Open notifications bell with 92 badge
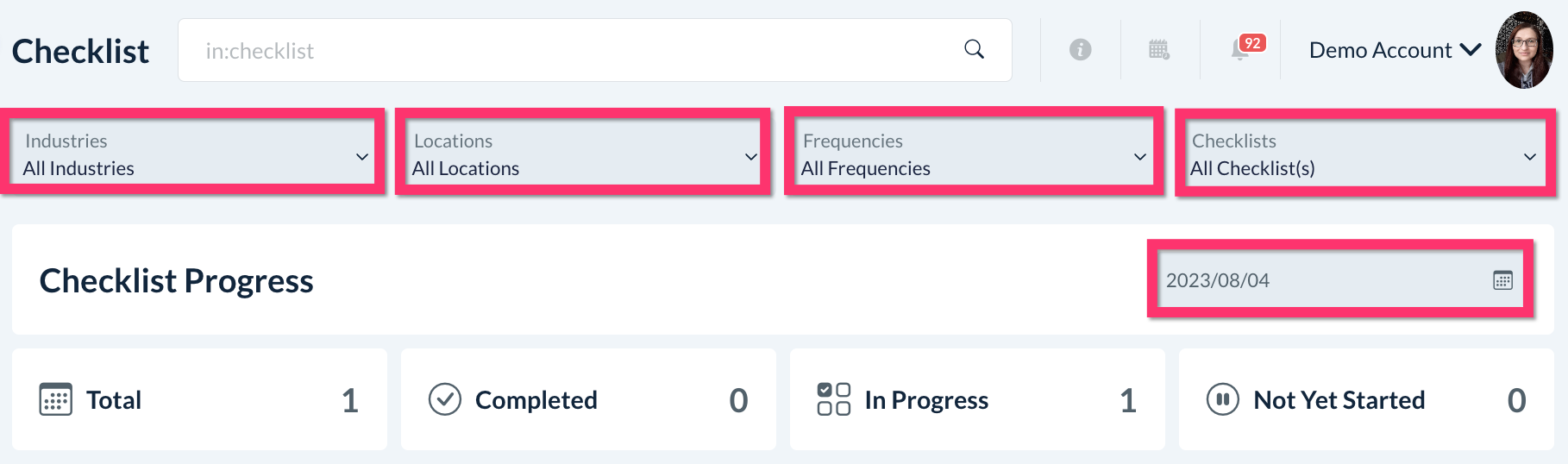Screen dimensions: 1568x464 pyautogui.click(x=1241, y=50)
